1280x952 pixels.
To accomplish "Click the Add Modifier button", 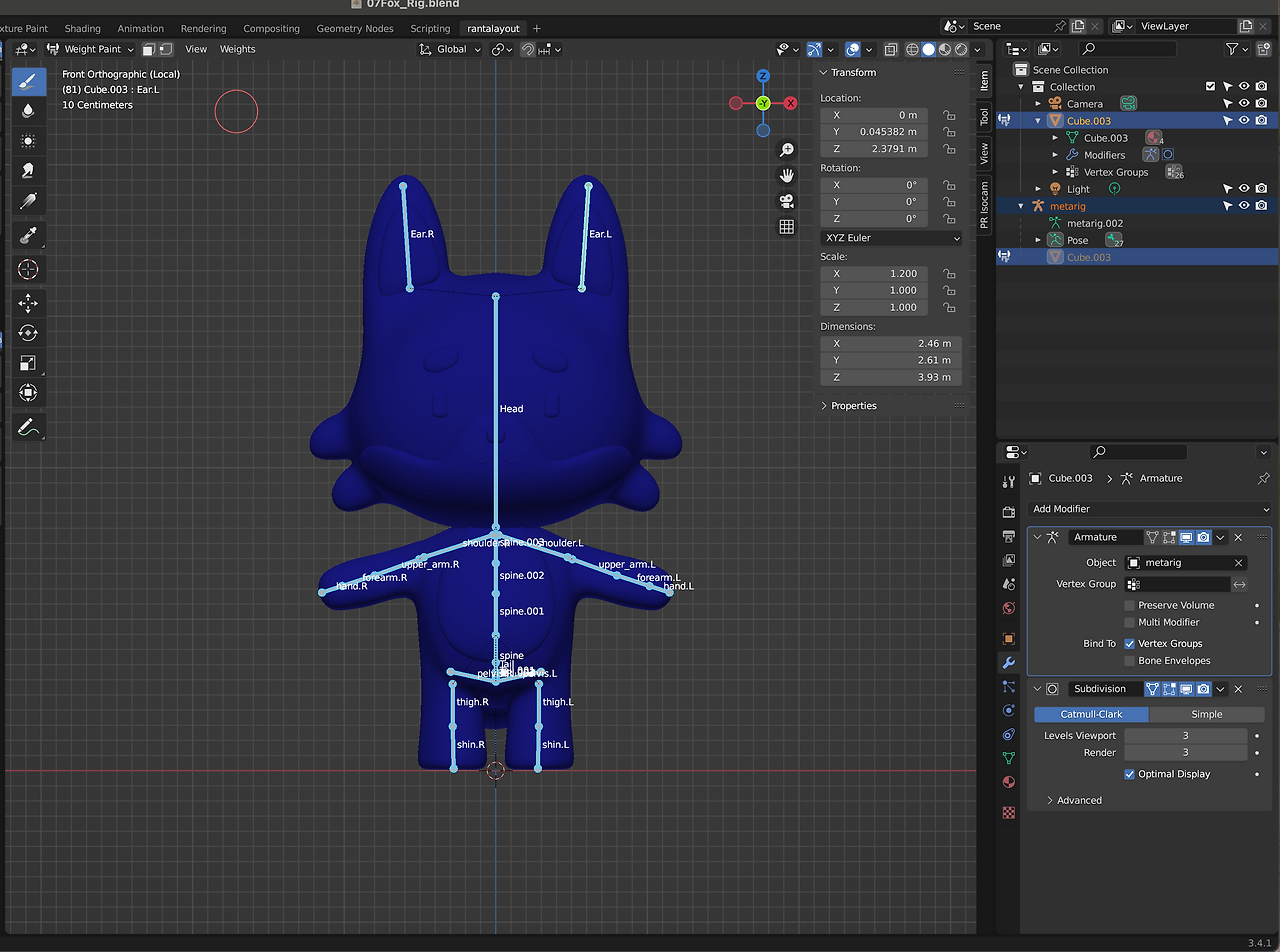I will [1149, 509].
